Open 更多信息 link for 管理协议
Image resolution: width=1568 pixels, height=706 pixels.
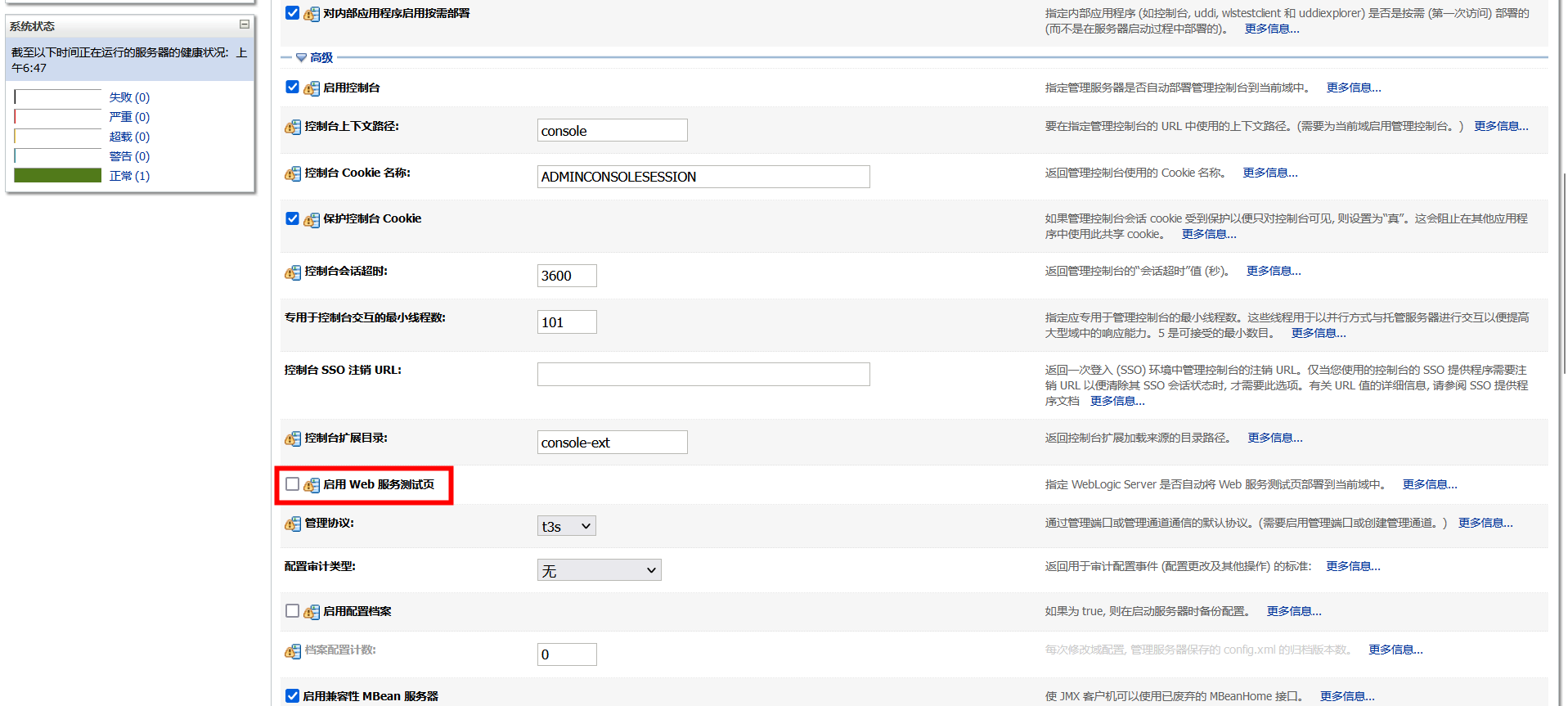pyautogui.click(x=1485, y=523)
